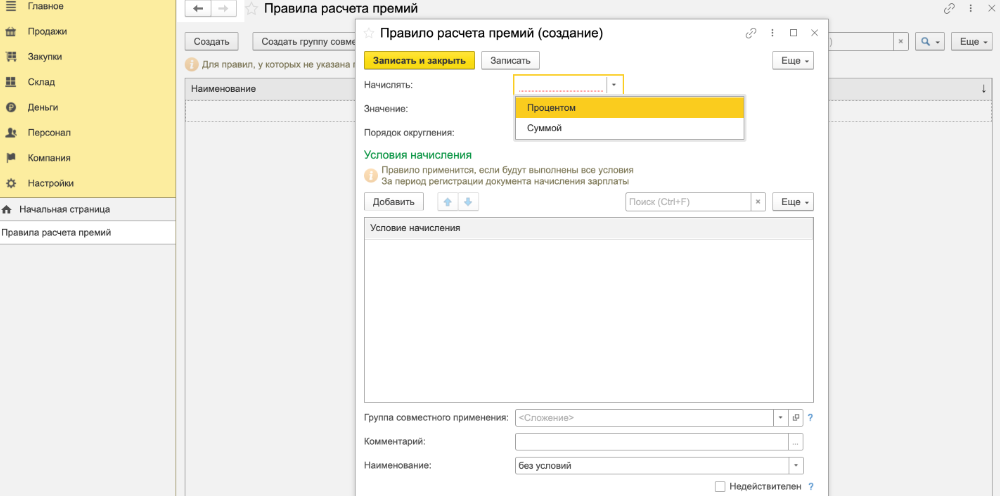Click the home icon of Начальная страница
Viewport: 1000px width, 496px height.
7,209
